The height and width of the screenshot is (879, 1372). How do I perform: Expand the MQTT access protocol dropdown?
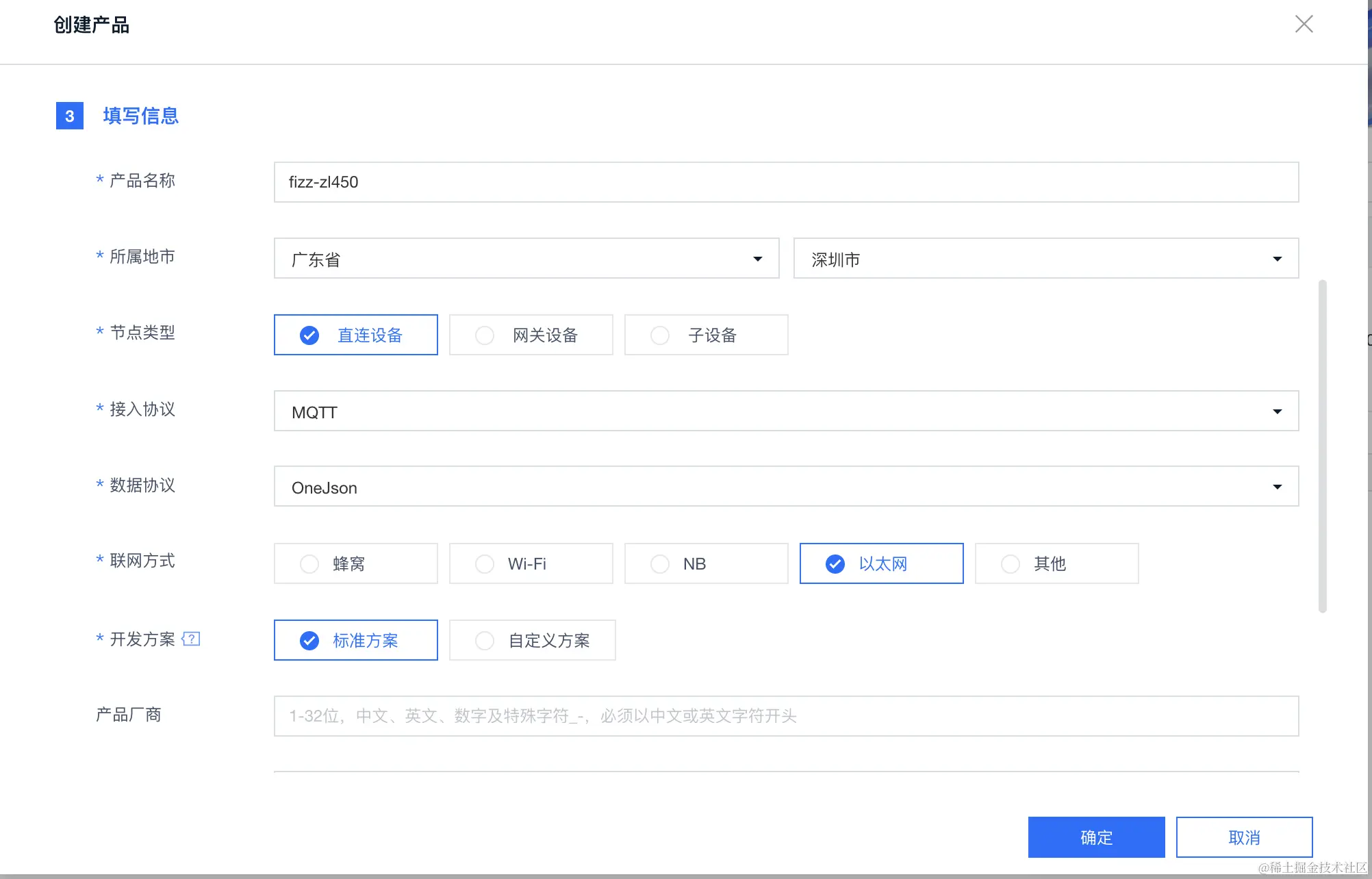(786, 411)
